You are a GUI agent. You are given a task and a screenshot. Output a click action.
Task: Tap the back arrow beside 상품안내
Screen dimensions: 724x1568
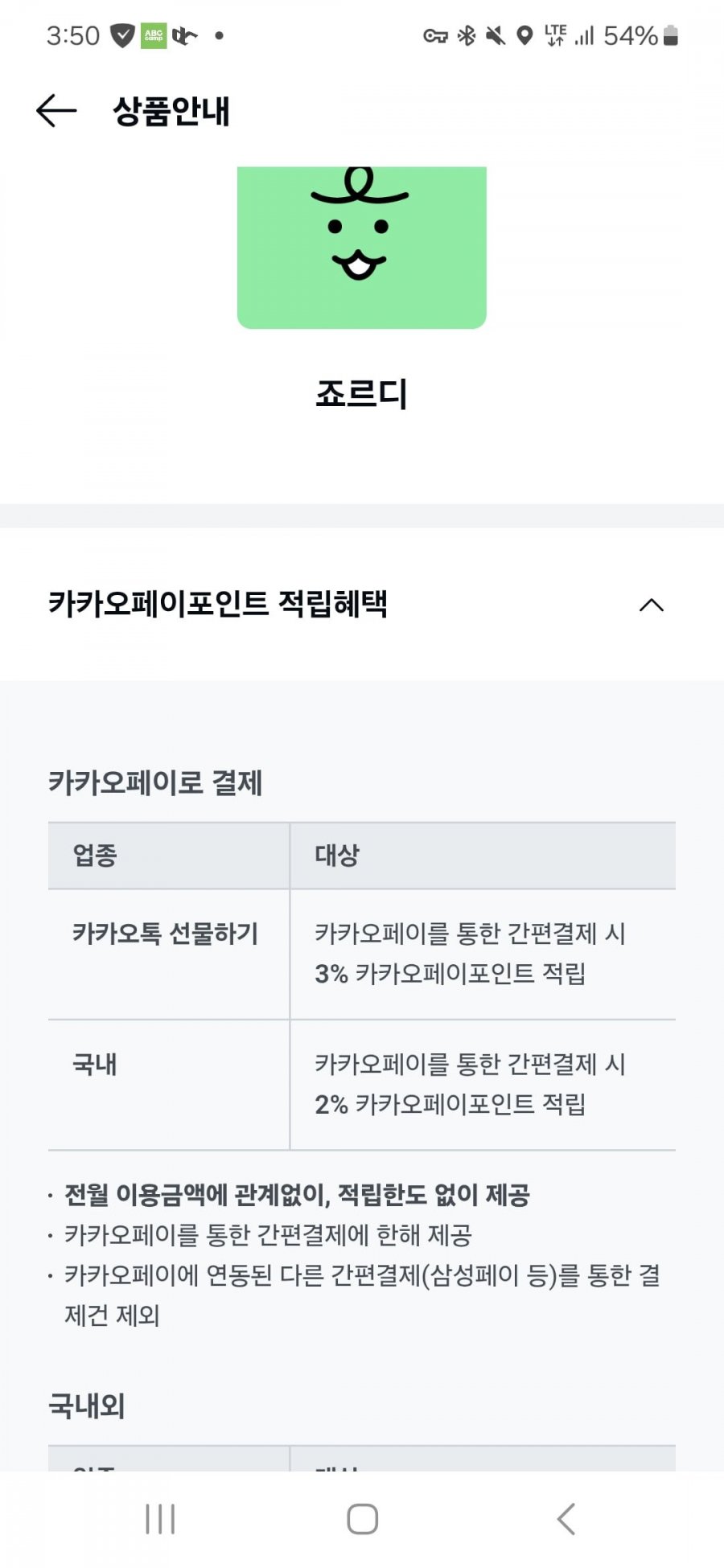56,111
